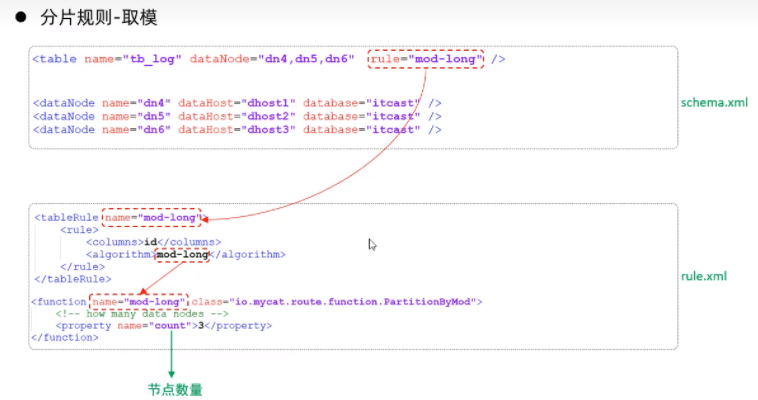Click the boxed mod-long inside the algorithm tag
Screen dimensions: 758x400
click(181, 254)
